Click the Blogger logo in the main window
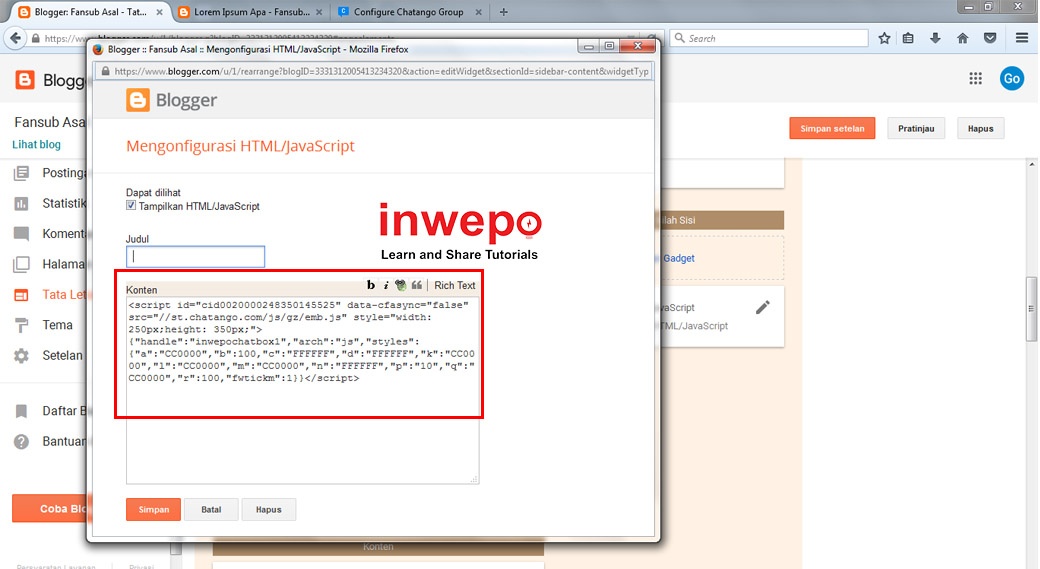 (x=25, y=80)
